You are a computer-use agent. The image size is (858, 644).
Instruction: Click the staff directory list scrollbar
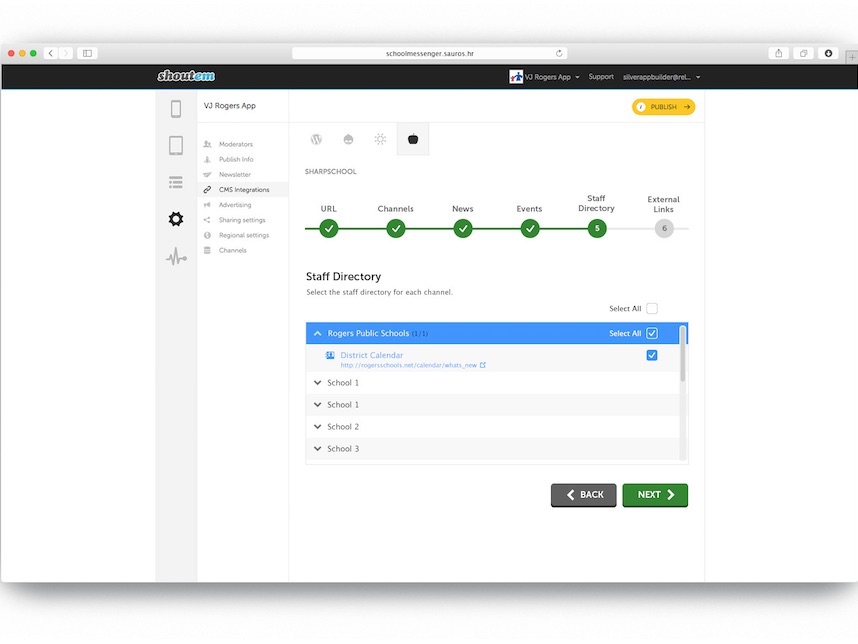click(683, 354)
